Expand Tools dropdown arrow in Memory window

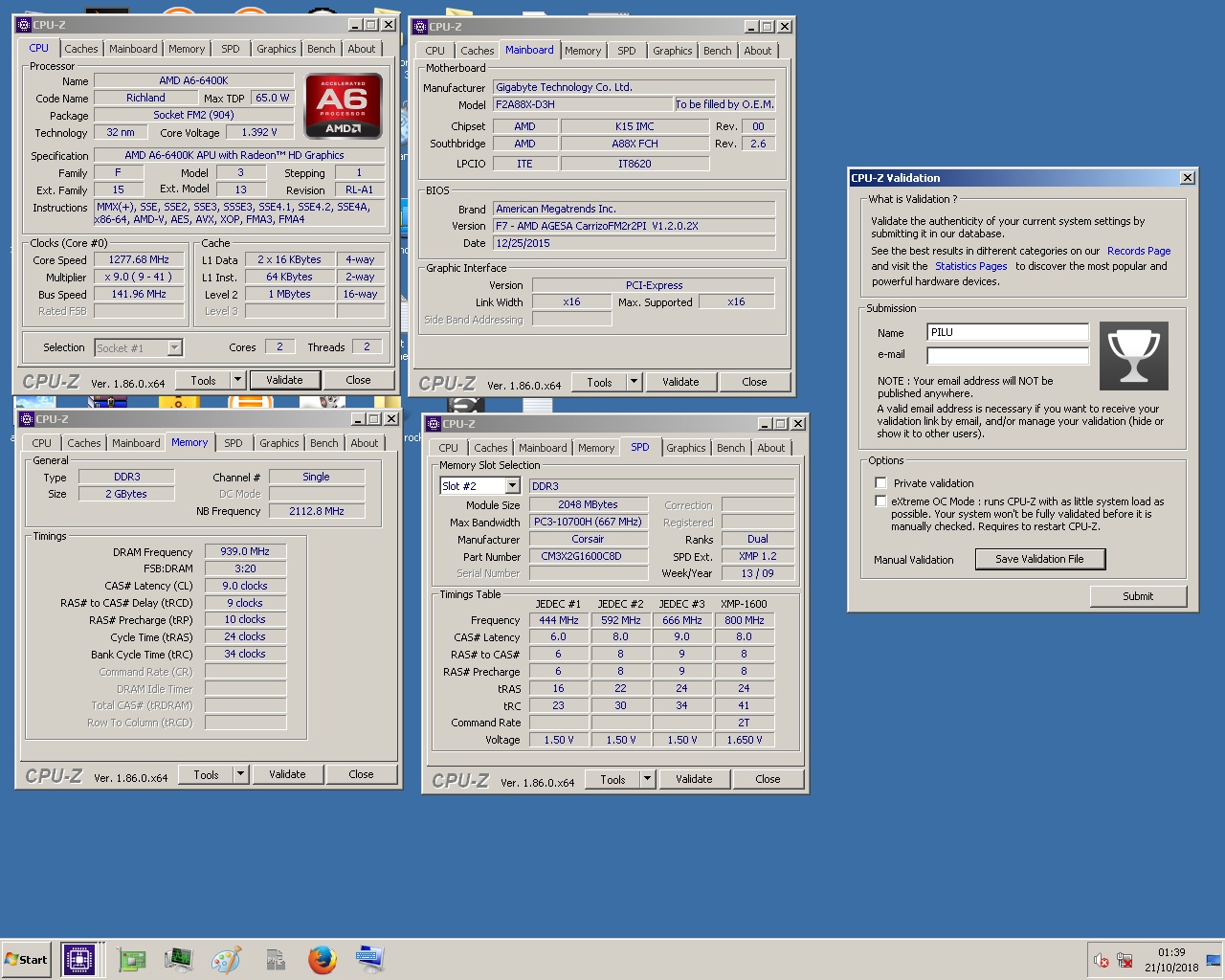[240, 774]
